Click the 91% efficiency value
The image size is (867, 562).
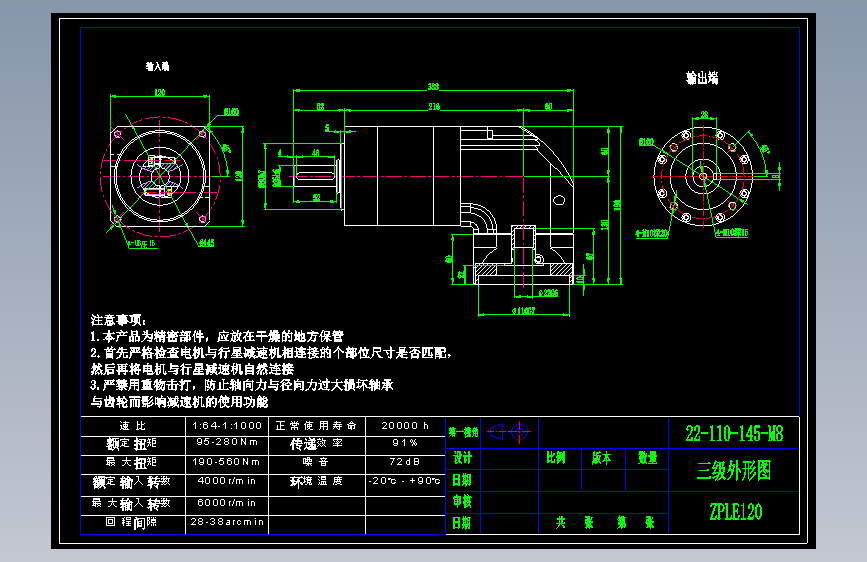click(x=405, y=443)
